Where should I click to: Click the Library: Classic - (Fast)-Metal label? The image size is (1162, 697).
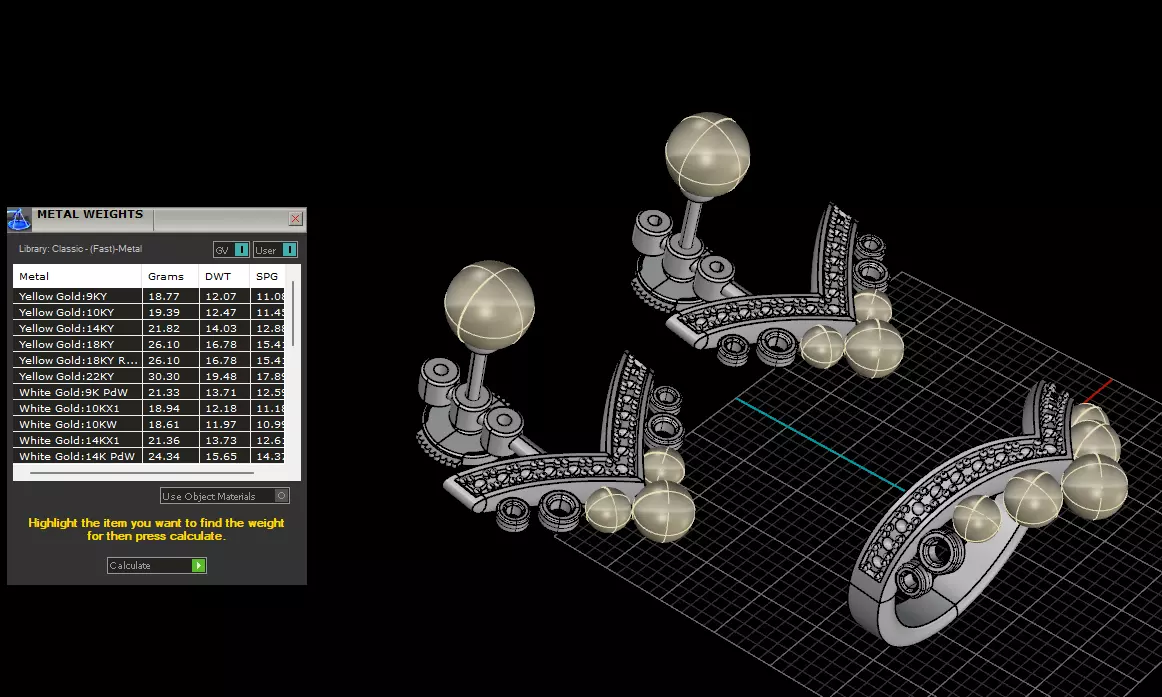click(80, 249)
